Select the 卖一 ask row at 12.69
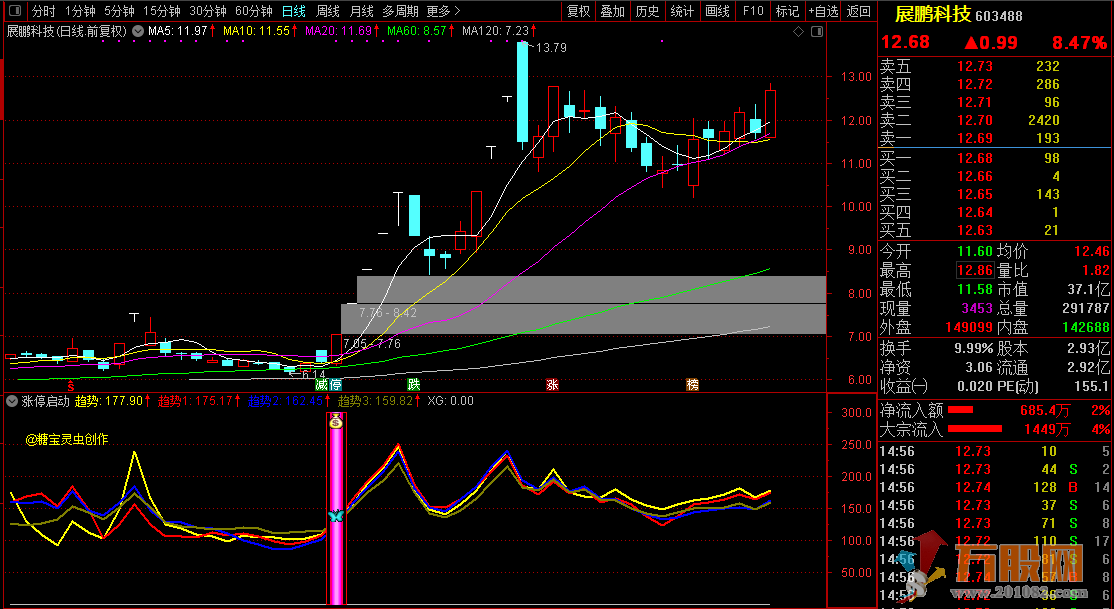This screenshot has width=1114, height=609. coord(995,139)
